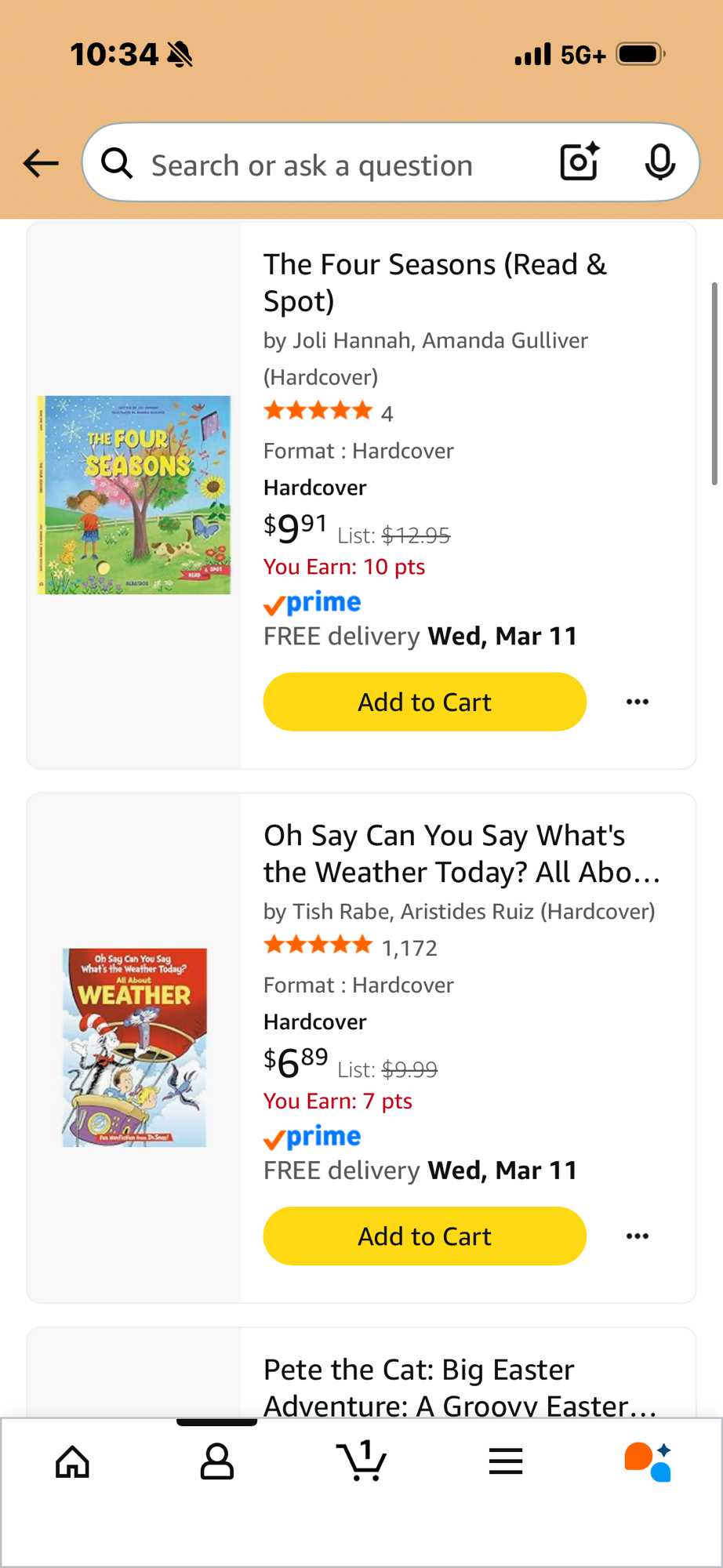Open the shopping cart icon
723x1568 pixels.
click(361, 1462)
